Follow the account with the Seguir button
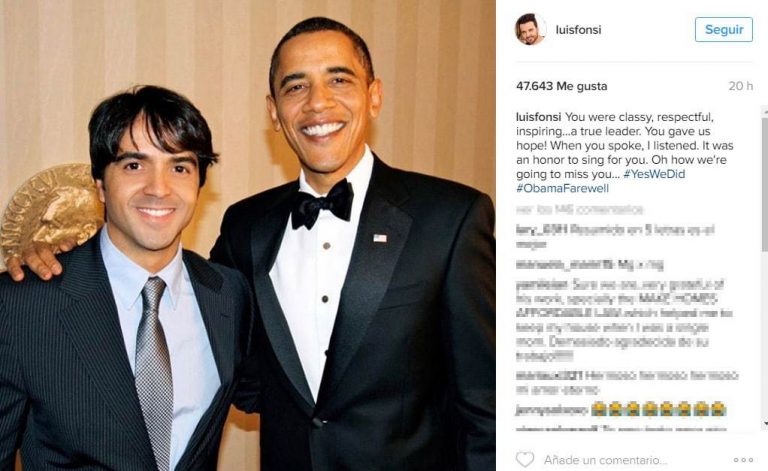Image resolution: width=768 pixels, height=471 pixels. (x=723, y=29)
